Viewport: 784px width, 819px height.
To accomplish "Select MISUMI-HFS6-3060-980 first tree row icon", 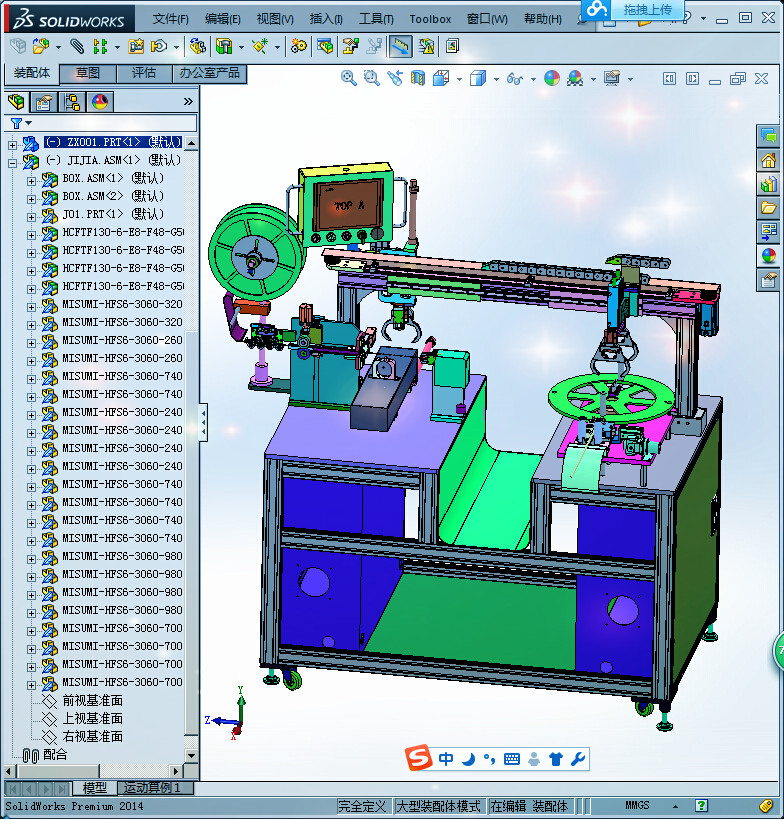I will pos(50,557).
